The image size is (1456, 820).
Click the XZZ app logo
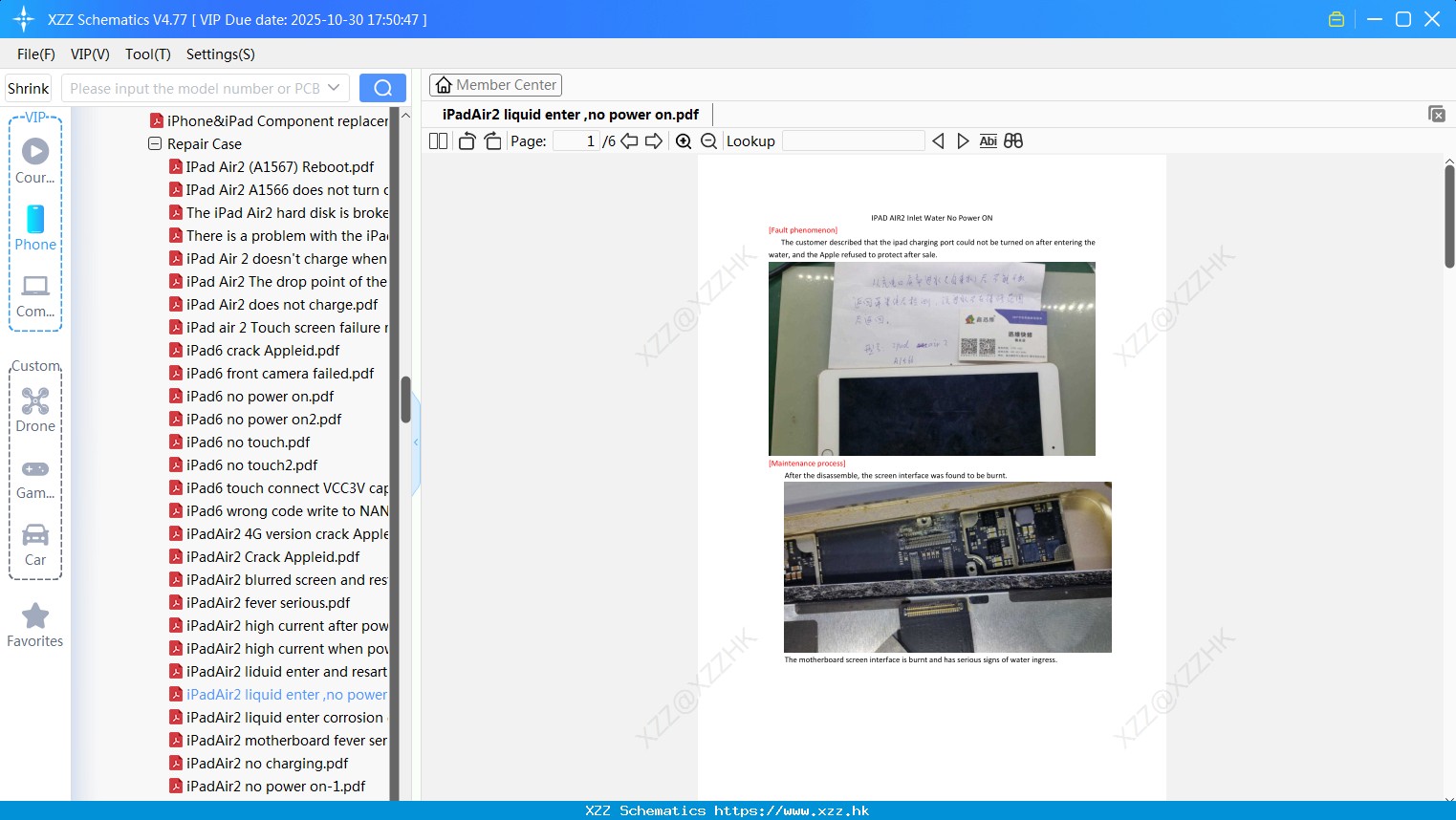pos(23,19)
